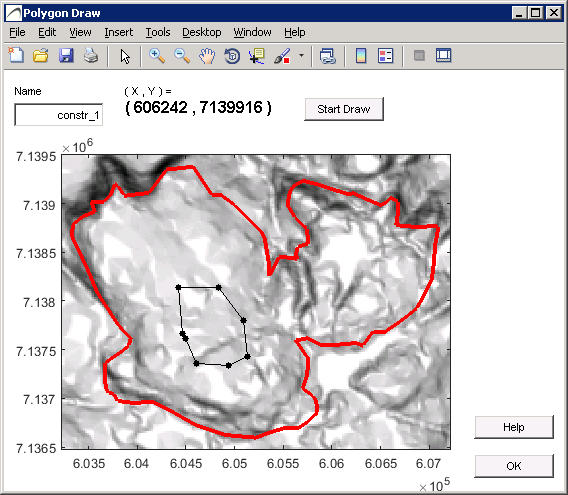This screenshot has height=495, width=568.
Task: Click the Print figure icon
Action: [x=91, y=56]
